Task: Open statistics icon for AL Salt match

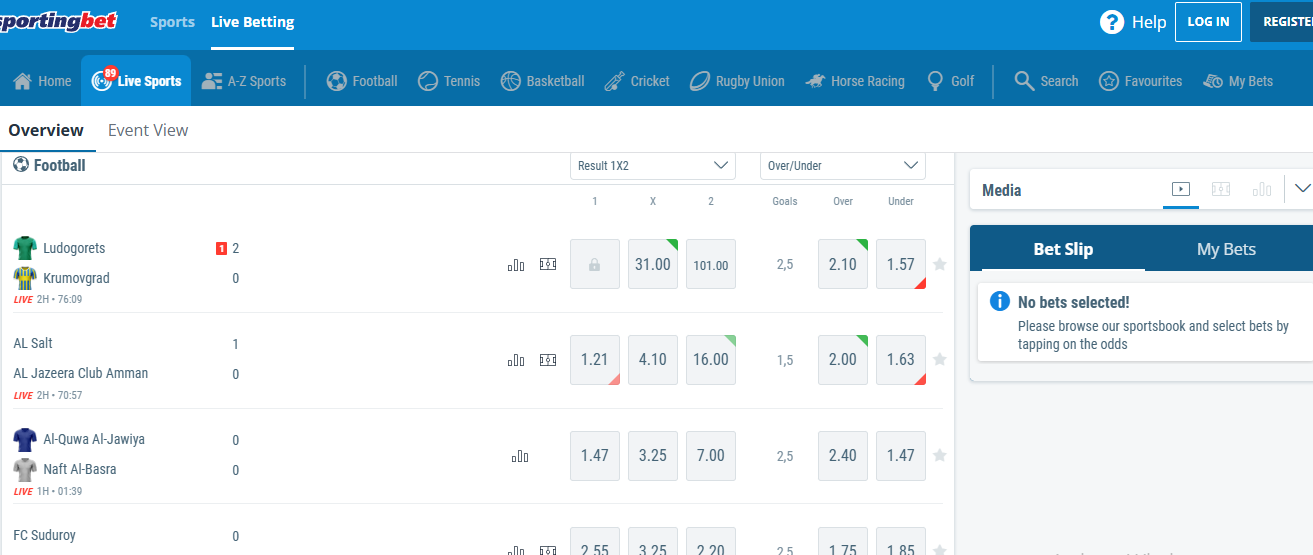Action: (x=516, y=360)
